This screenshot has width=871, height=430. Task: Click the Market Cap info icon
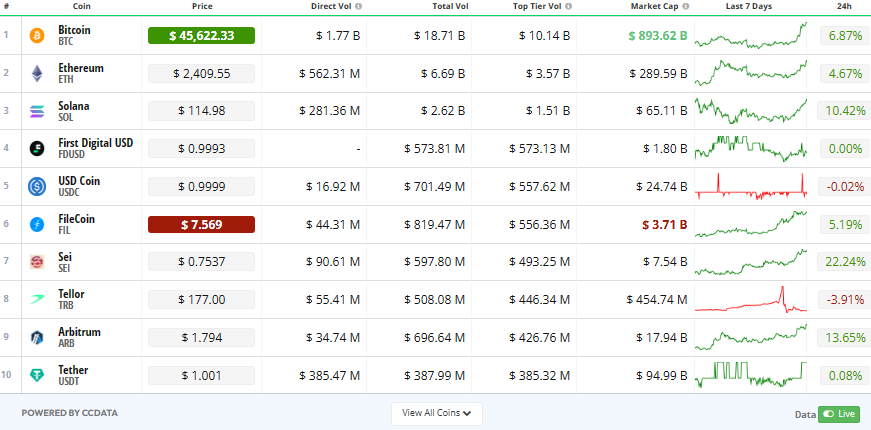pyautogui.click(x=686, y=7)
